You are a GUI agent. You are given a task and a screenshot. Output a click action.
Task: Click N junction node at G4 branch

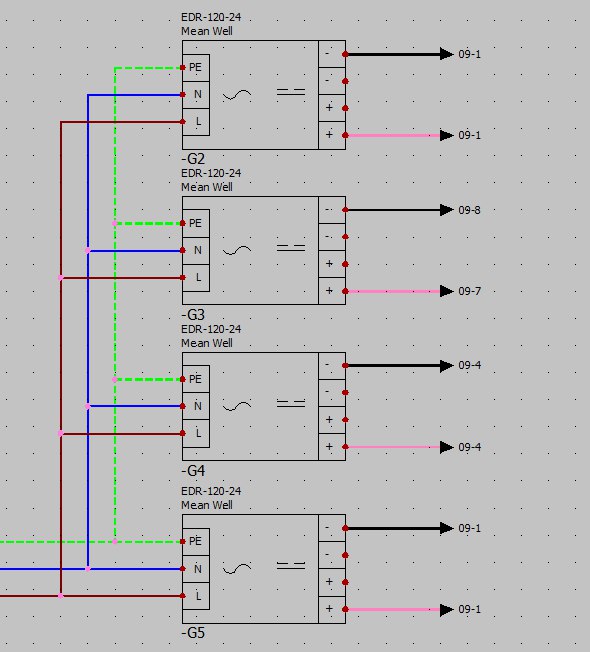click(x=88, y=406)
